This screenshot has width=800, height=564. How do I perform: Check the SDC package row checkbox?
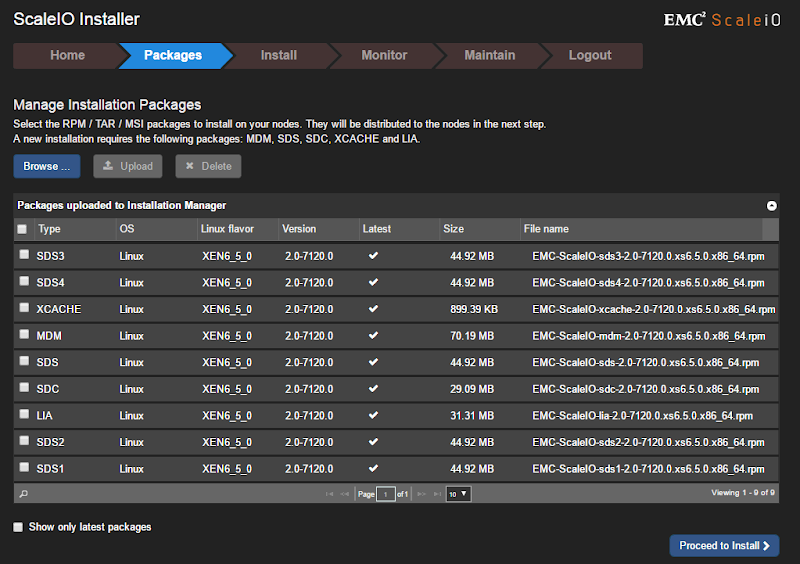click(24, 387)
